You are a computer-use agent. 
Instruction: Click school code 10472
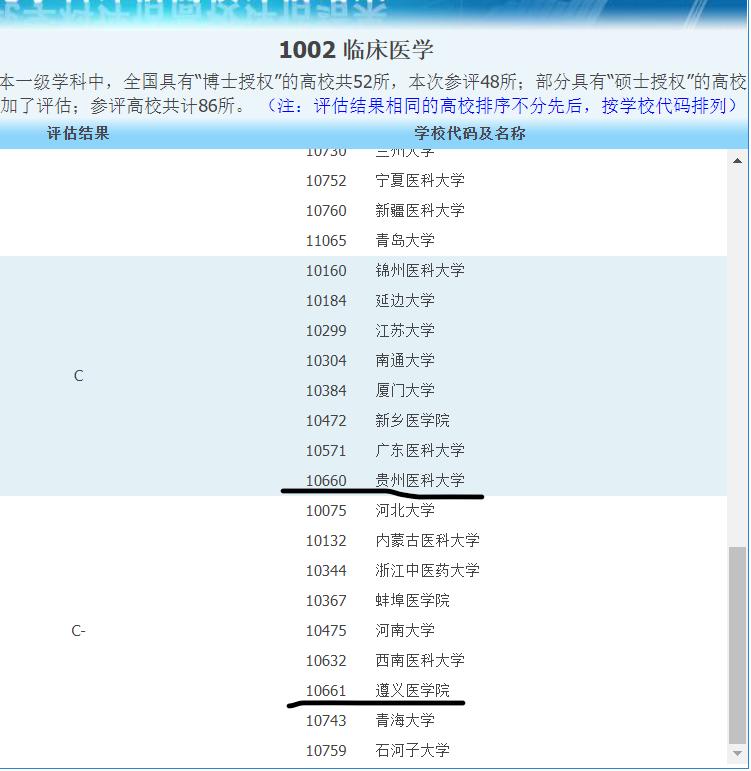tap(326, 421)
